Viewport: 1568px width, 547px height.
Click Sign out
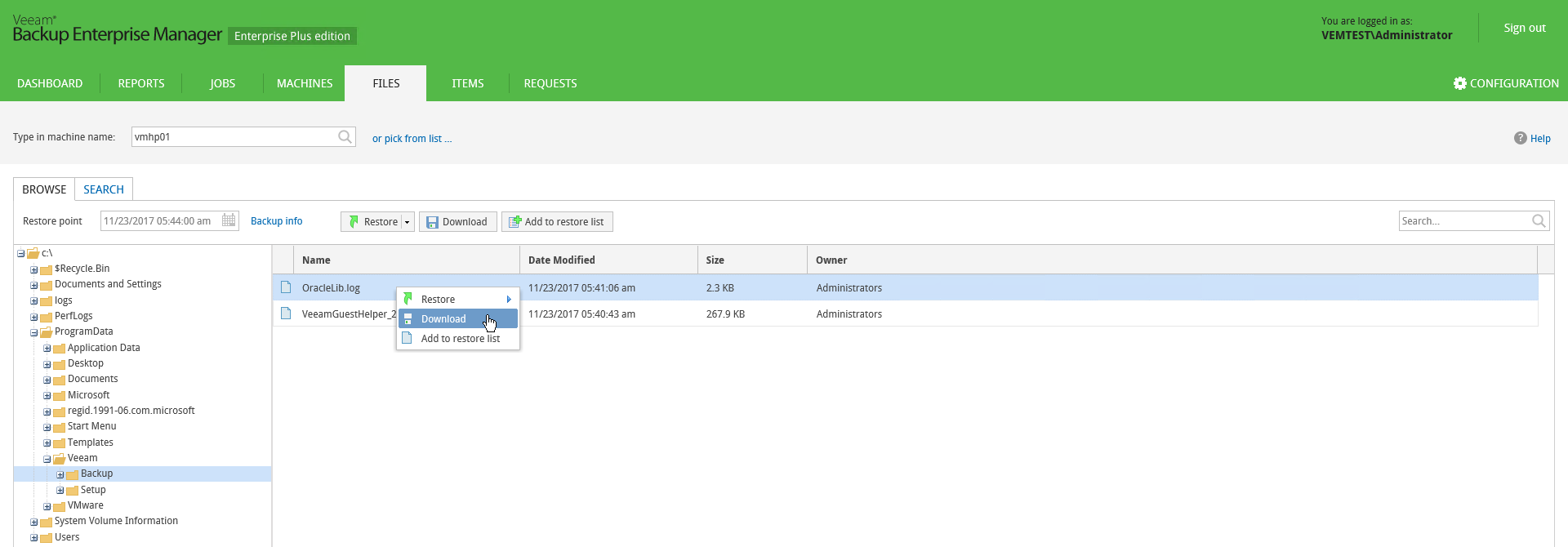[x=1525, y=28]
